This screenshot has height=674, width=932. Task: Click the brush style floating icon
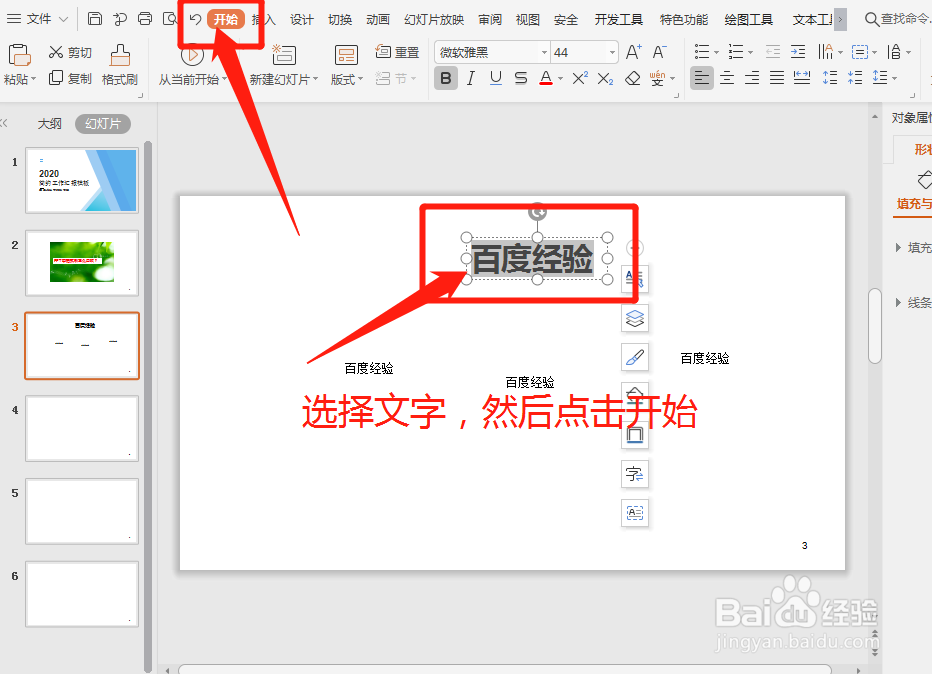coord(635,357)
